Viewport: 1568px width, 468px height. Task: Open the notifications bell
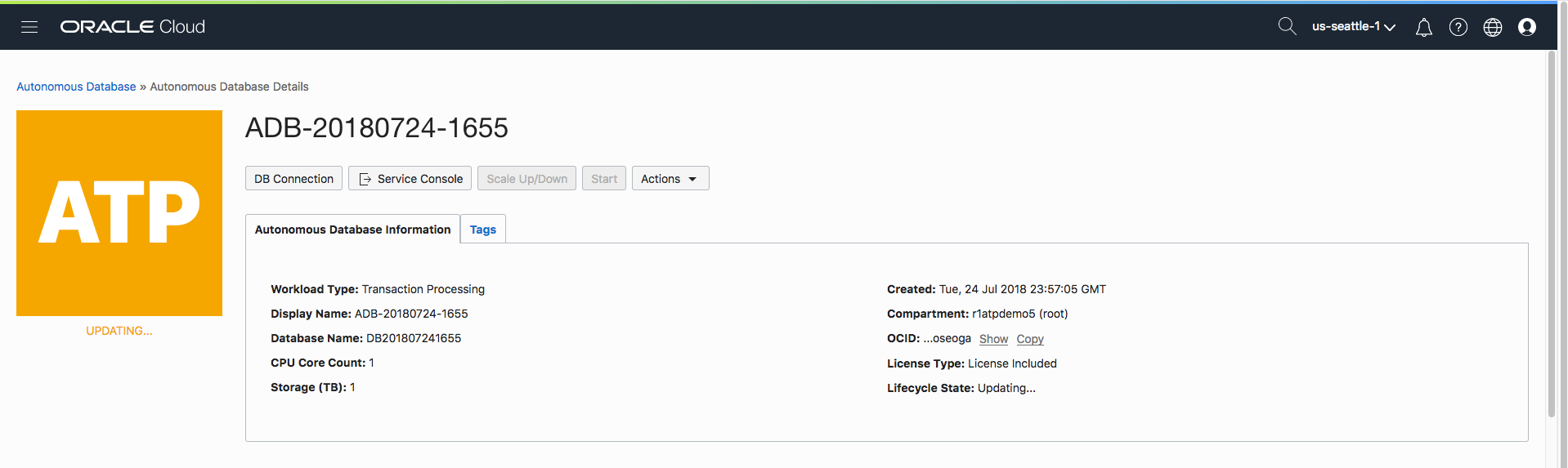click(1424, 27)
